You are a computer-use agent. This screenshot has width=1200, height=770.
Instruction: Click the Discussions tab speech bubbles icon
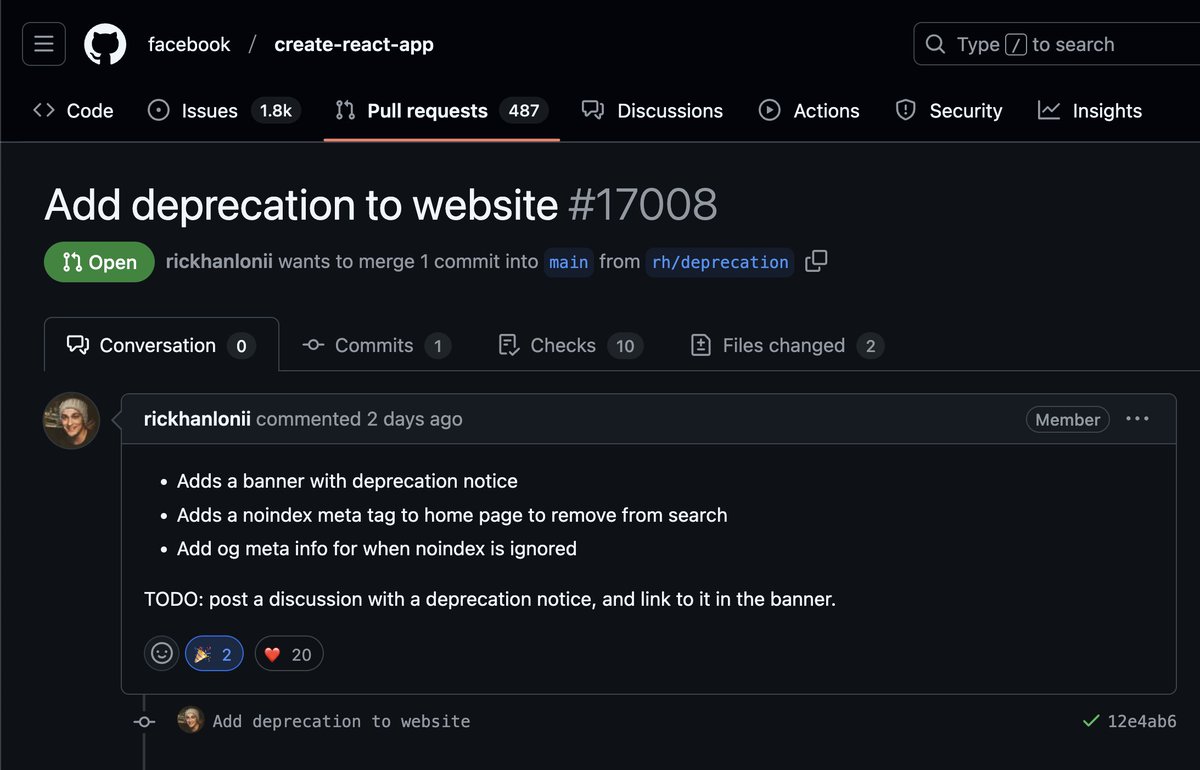point(593,111)
